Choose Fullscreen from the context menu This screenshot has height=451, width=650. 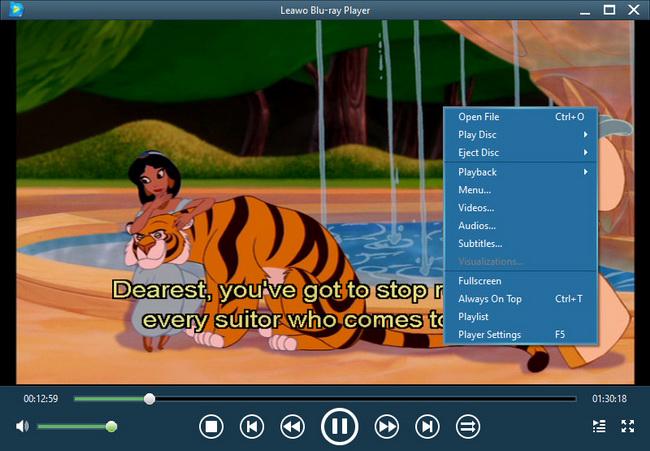tap(521, 281)
